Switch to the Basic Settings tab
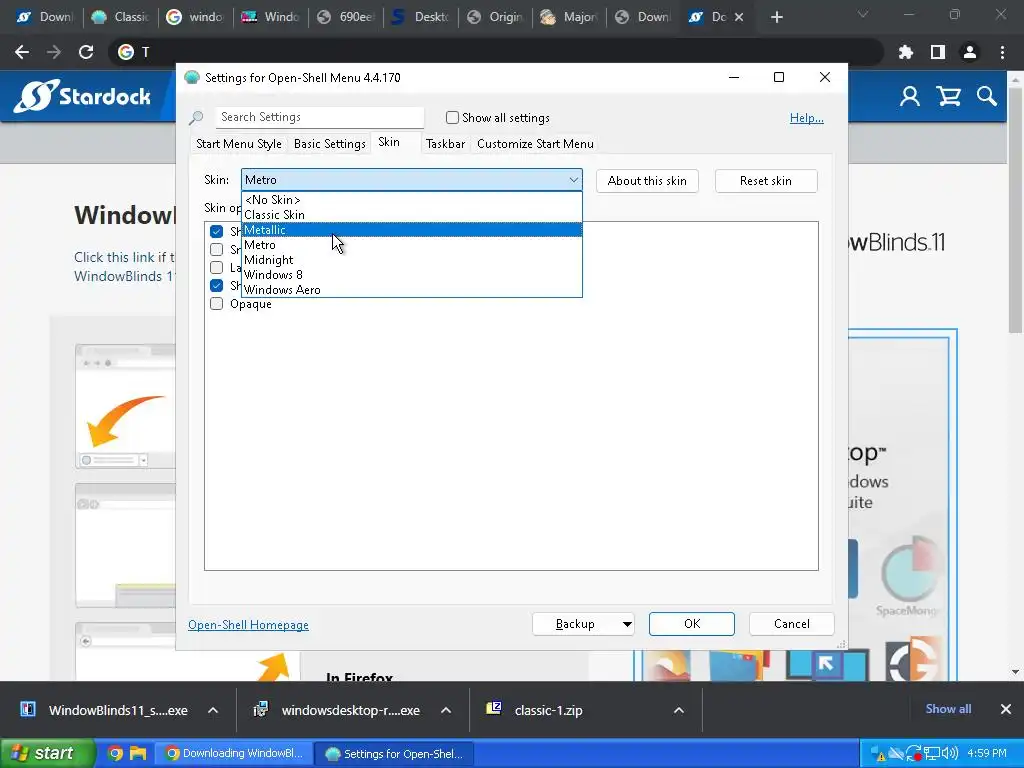The height and width of the screenshot is (768, 1024). coord(329,144)
